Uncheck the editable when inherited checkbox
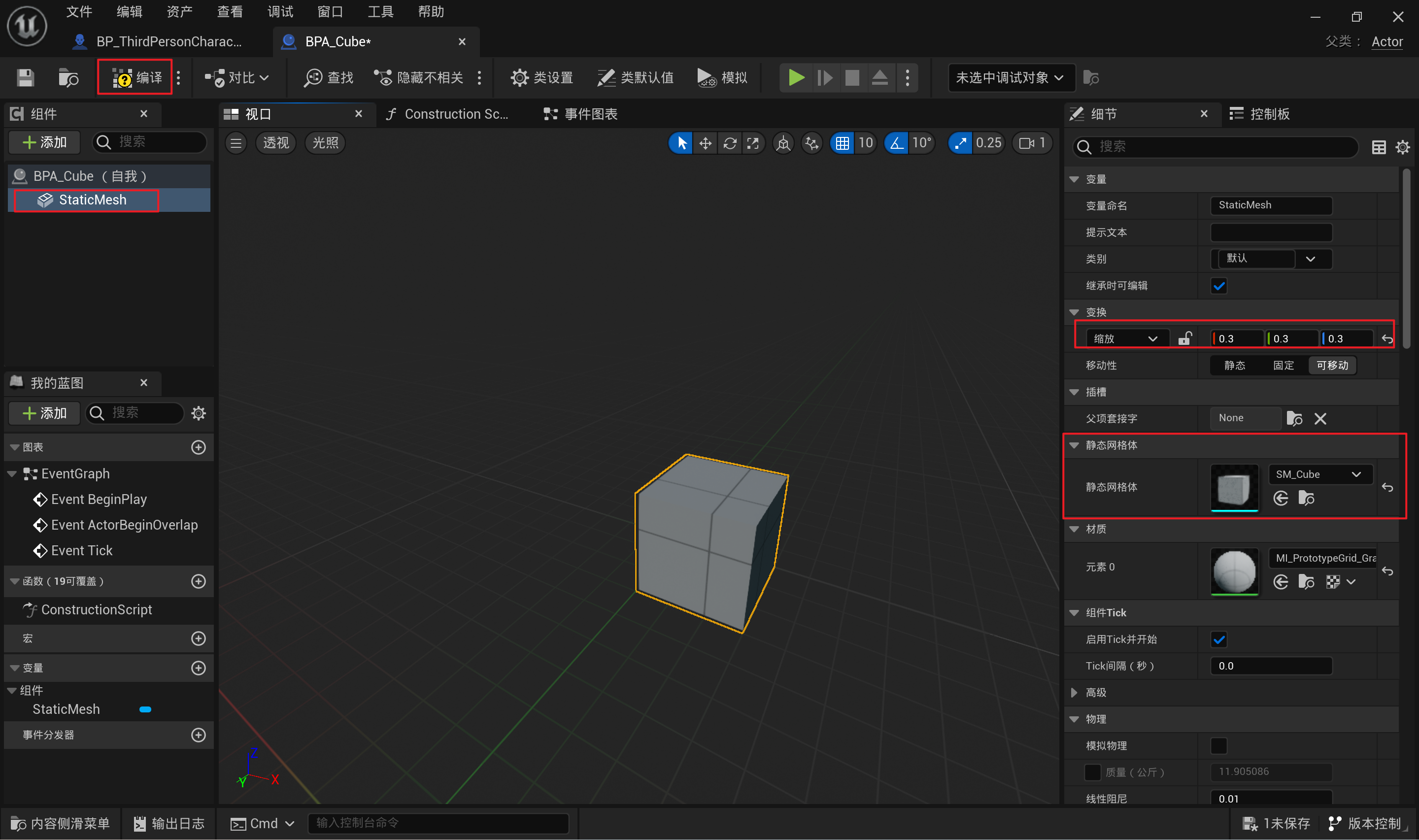This screenshot has width=1419, height=840. [x=1218, y=286]
